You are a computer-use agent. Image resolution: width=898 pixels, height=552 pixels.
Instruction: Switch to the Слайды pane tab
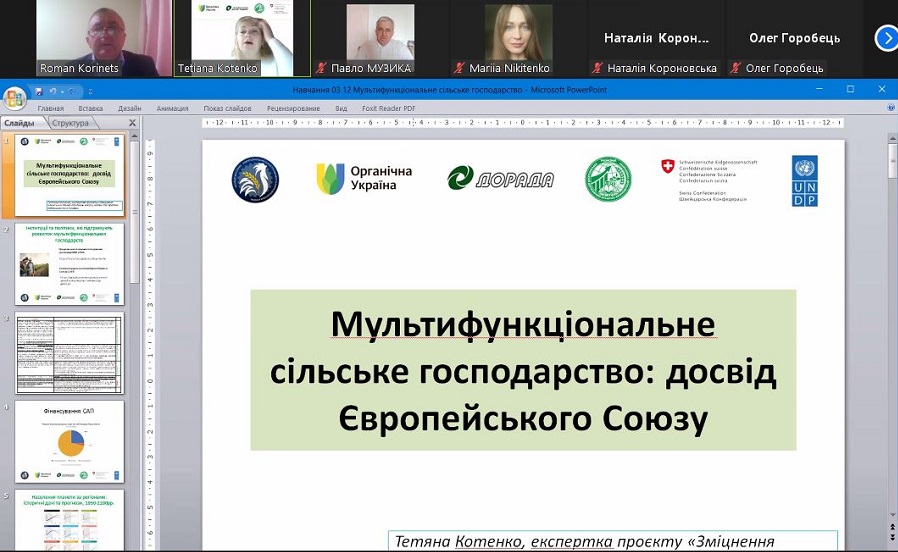[21, 123]
